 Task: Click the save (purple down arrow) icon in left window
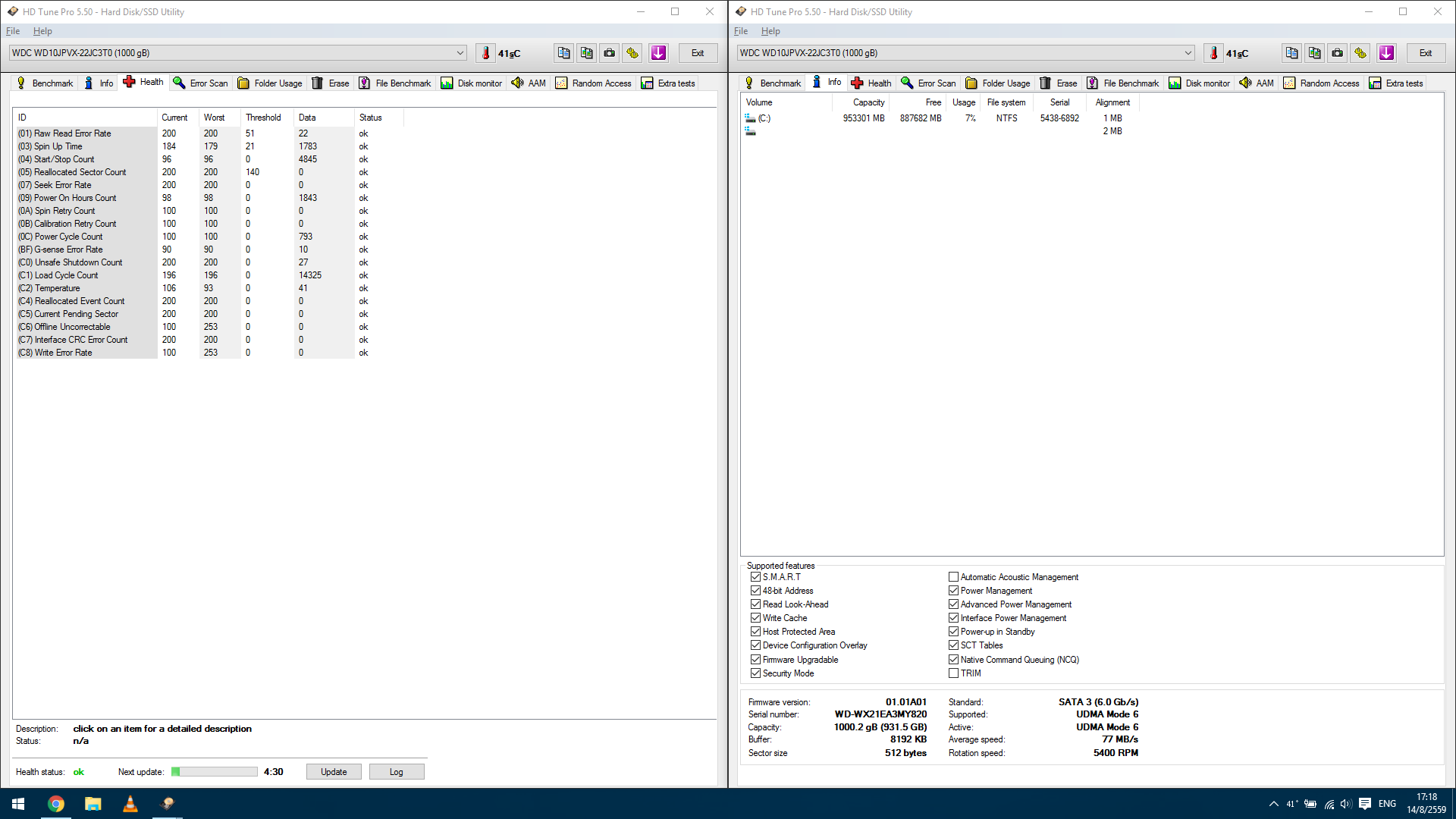click(x=658, y=53)
